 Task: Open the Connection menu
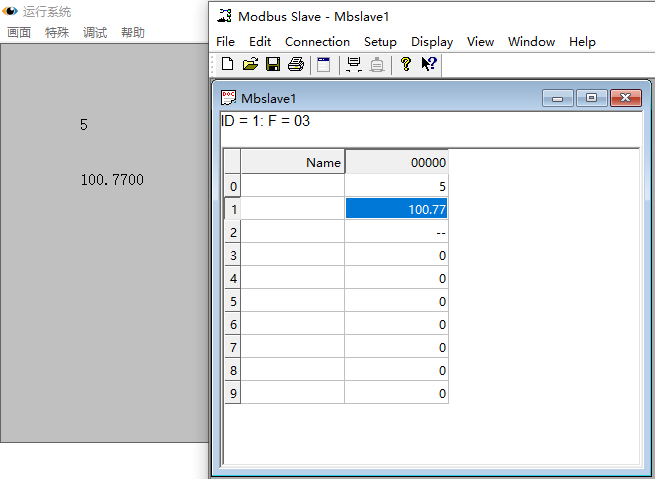(317, 42)
